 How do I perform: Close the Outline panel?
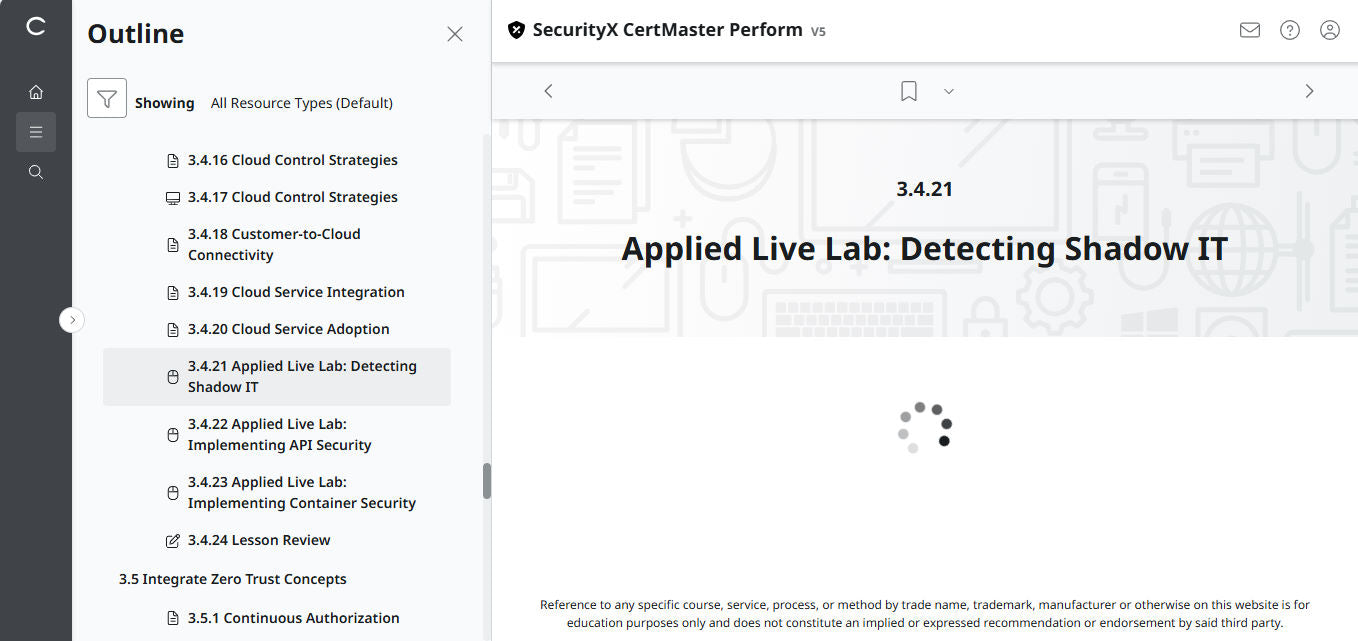[x=455, y=34]
